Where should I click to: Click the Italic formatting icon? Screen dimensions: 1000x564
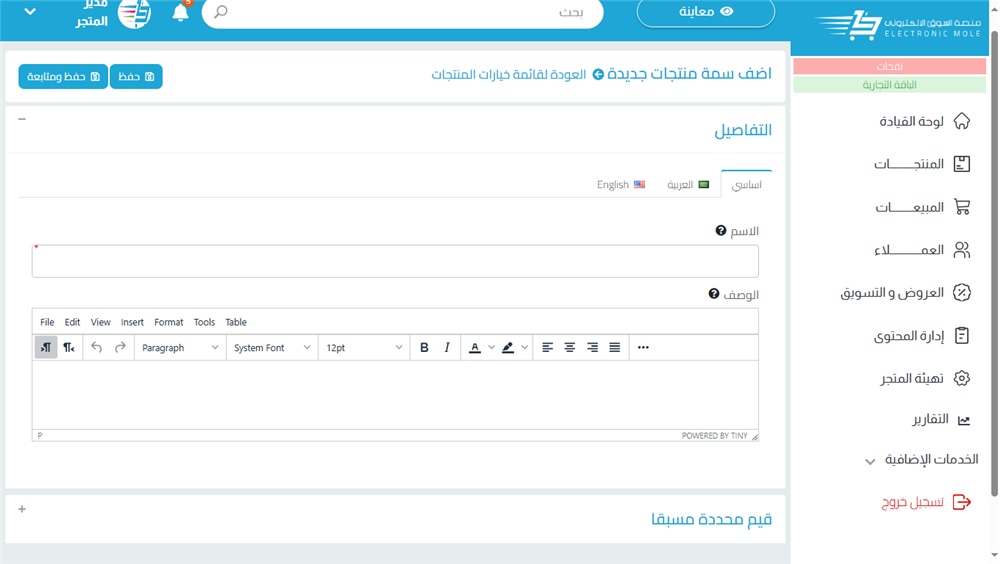447,348
